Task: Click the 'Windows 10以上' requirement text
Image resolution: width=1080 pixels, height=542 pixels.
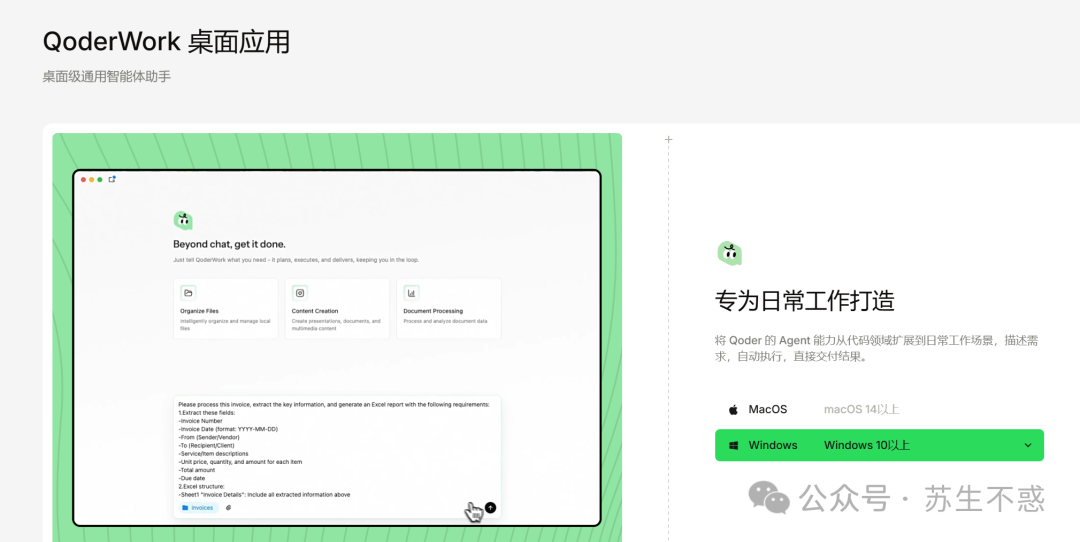Action: (x=866, y=445)
